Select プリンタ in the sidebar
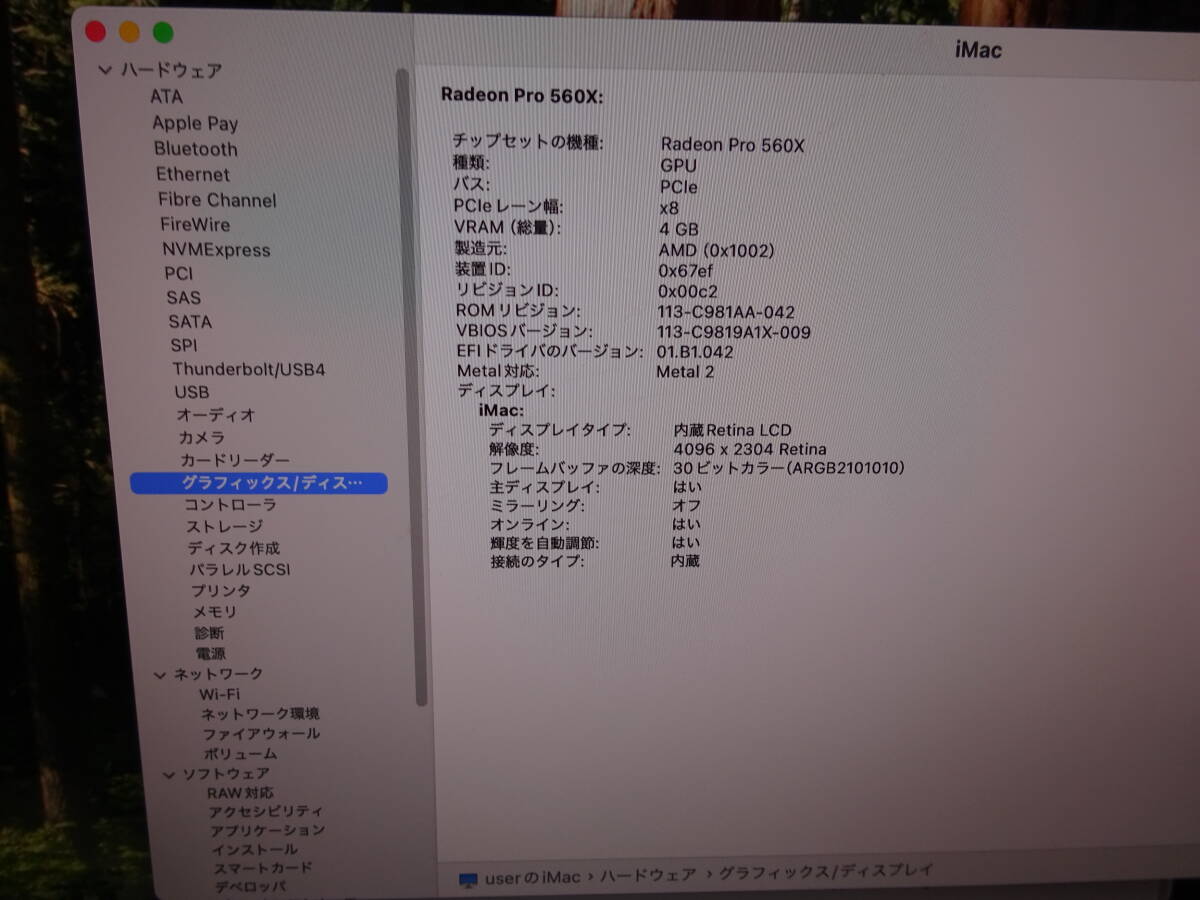 pos(221,591)
